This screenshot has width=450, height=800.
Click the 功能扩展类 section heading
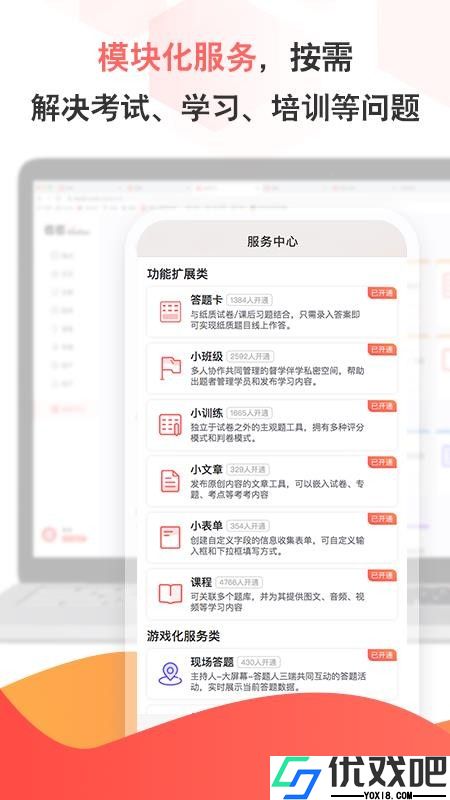coord(177,274)
